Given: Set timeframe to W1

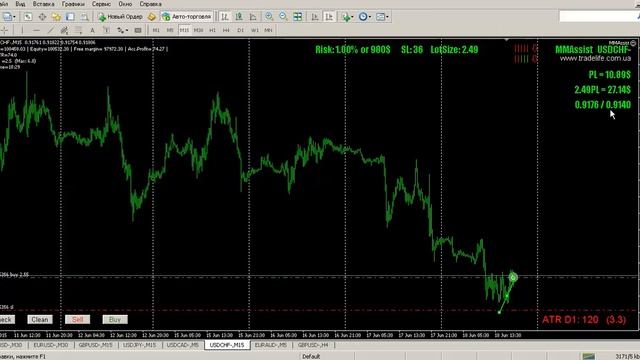Looking at the screenshot, I should click(x=255, y=30).
